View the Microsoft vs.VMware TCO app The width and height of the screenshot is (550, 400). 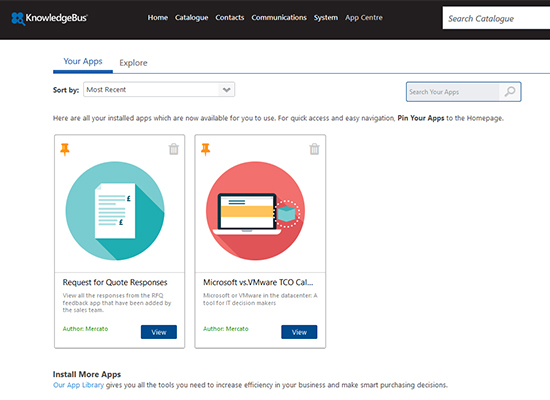pyautogui.click(x=299, y=332)
